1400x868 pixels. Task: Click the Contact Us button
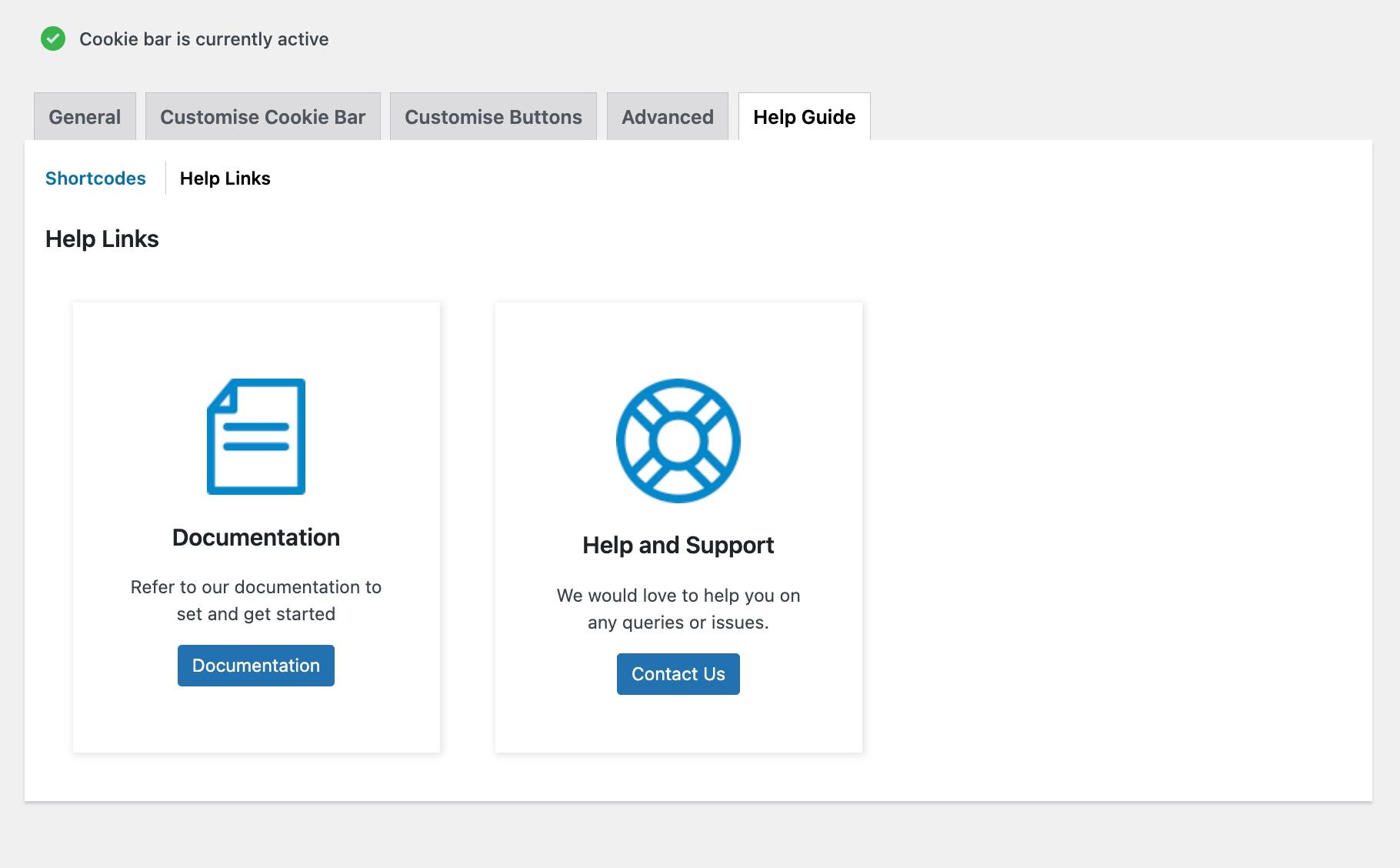click(x=678, y=674)
